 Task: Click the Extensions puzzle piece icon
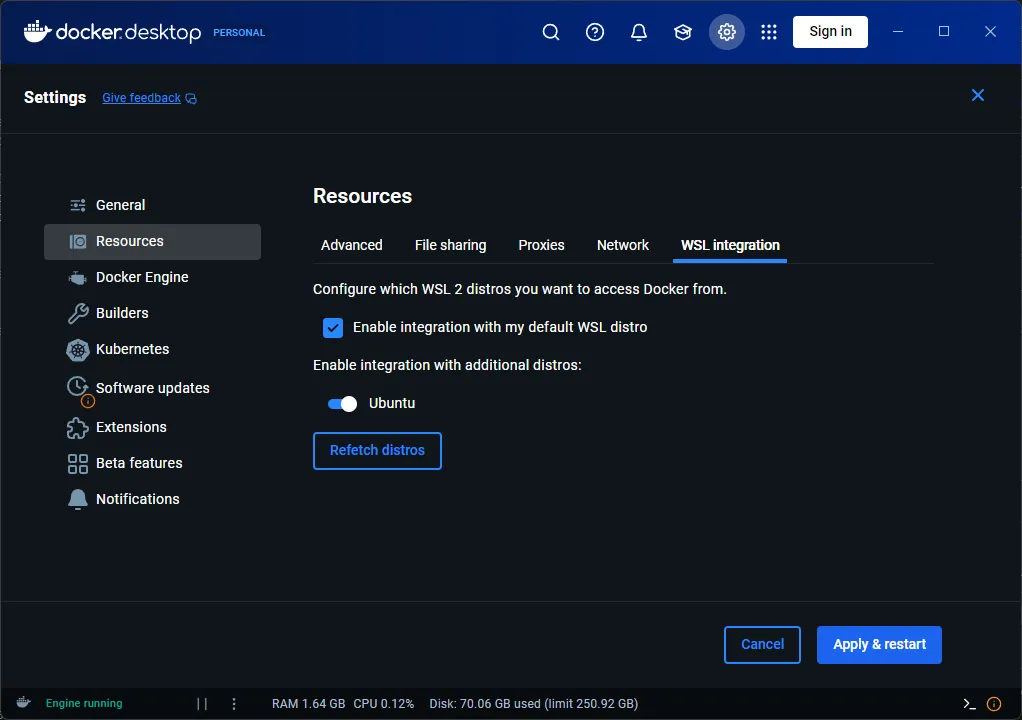point(78,427)
